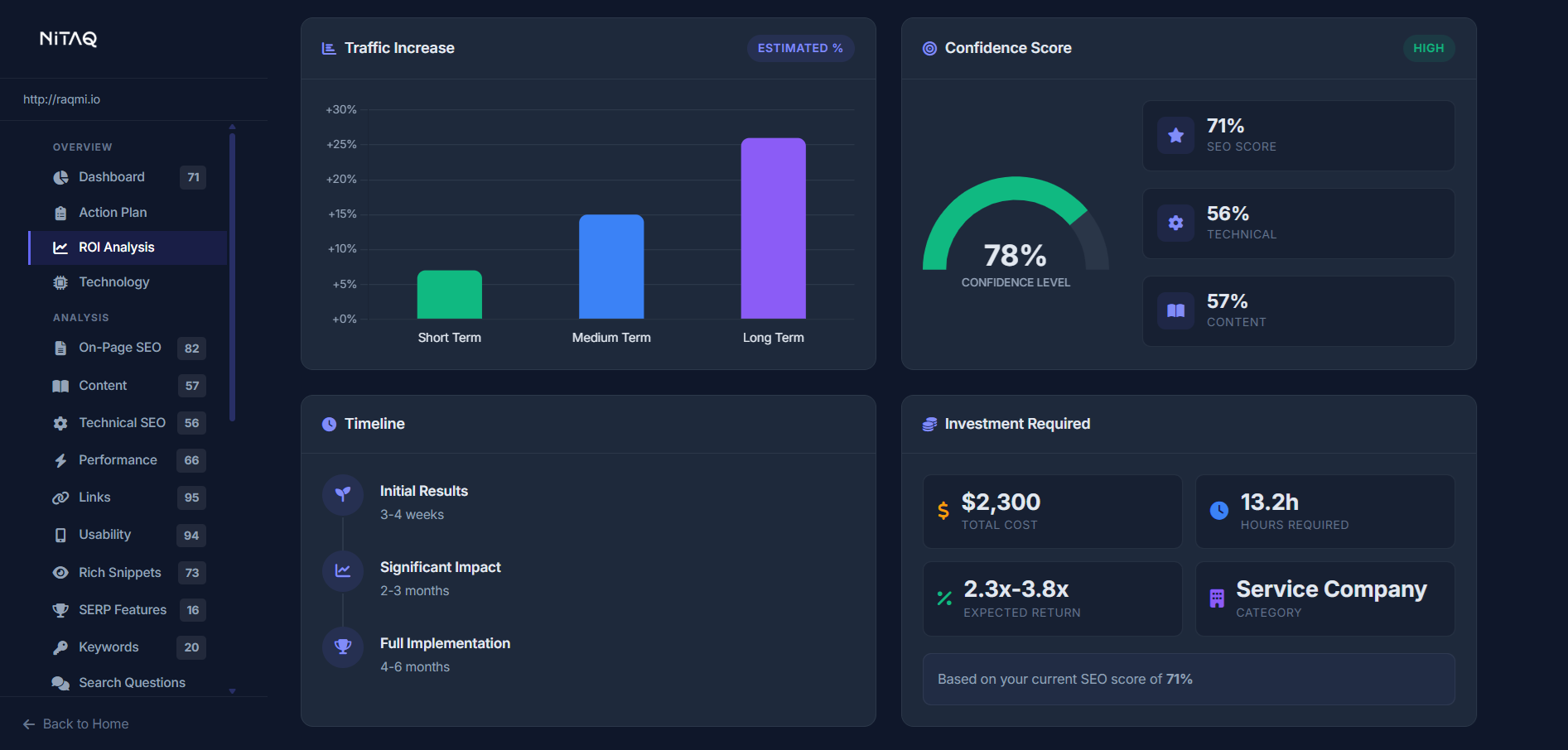The height and width of the screenshot is (750, 1568).
Task: Click the sidebar vertical scrollbar
Action: (x=232, y=277)
